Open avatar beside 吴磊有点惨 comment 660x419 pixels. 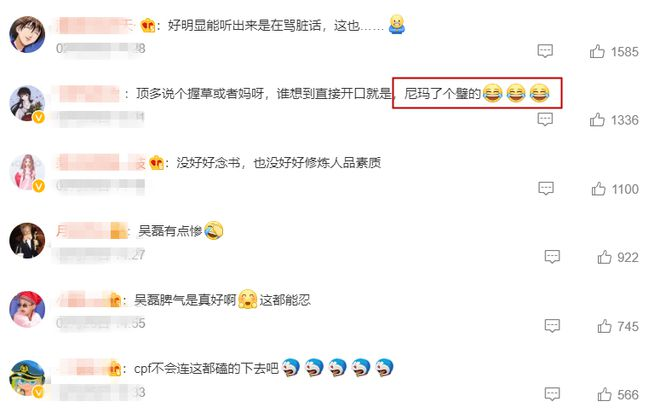click(x=27, y=240)
